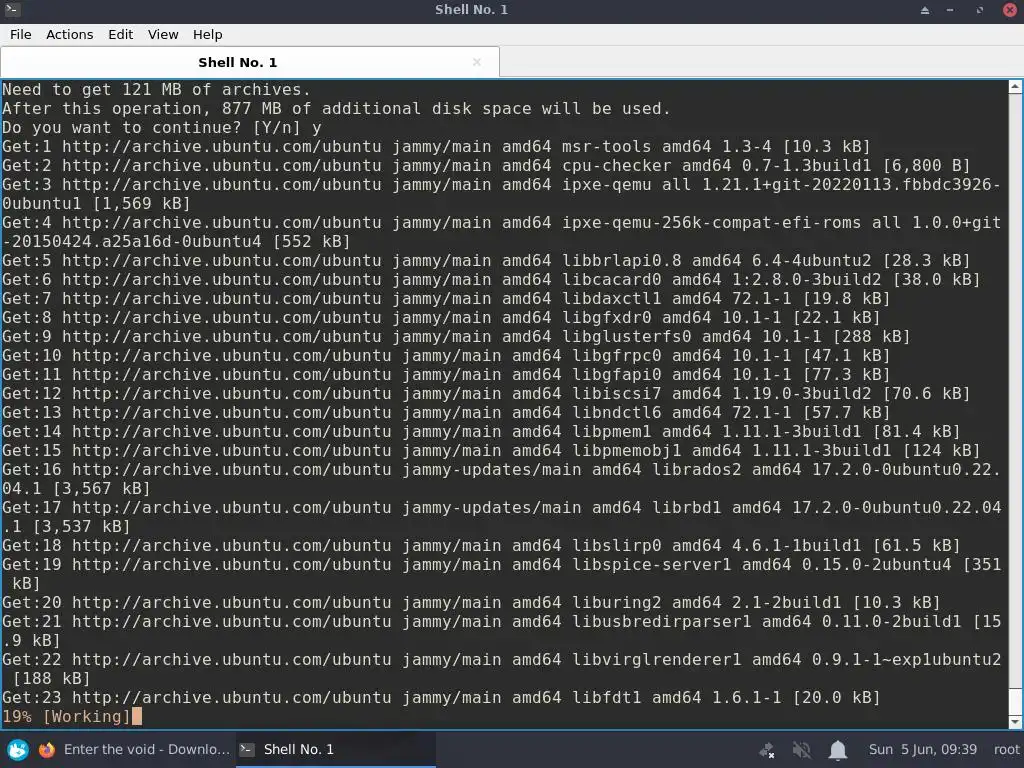Click the 'Get:18' libslirp0 line

(481, 545)
